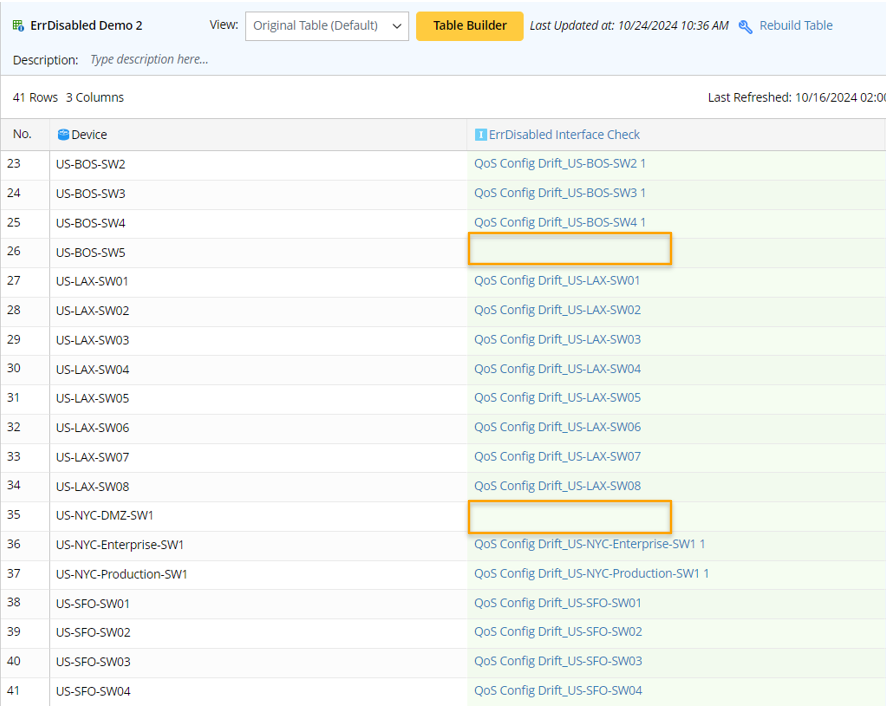
Task: Open QoS Config Drift_US-BOS-SW2 1 link
Action: [x=559, y=164]
